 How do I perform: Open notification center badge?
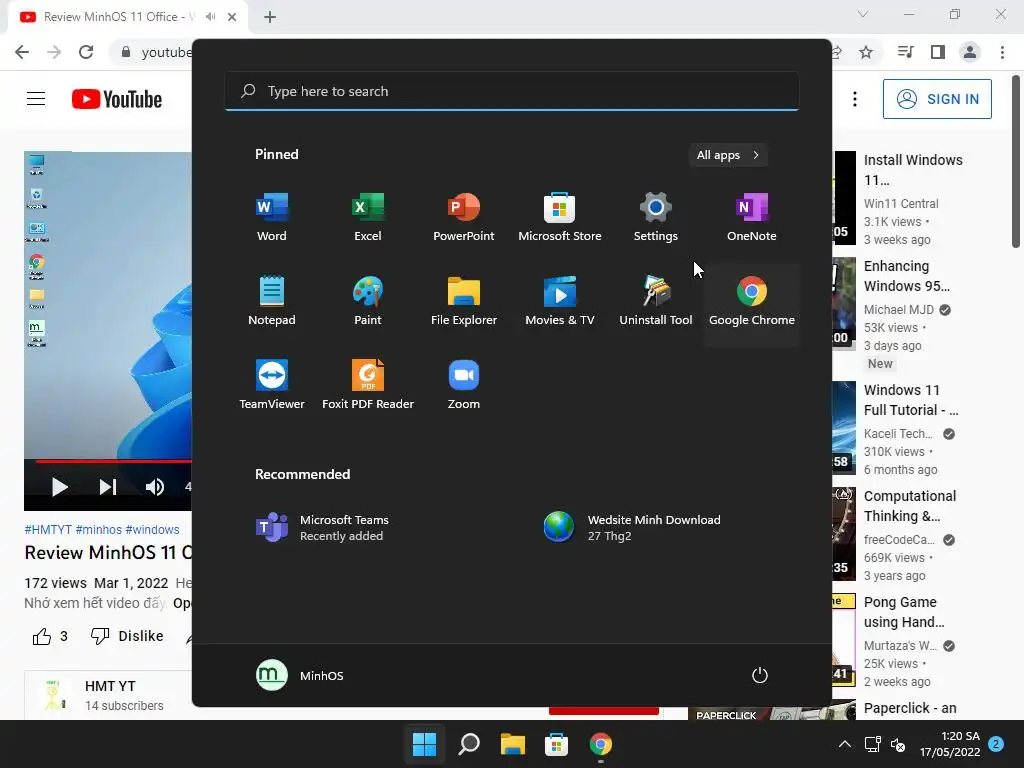click(x=996, y=743)
